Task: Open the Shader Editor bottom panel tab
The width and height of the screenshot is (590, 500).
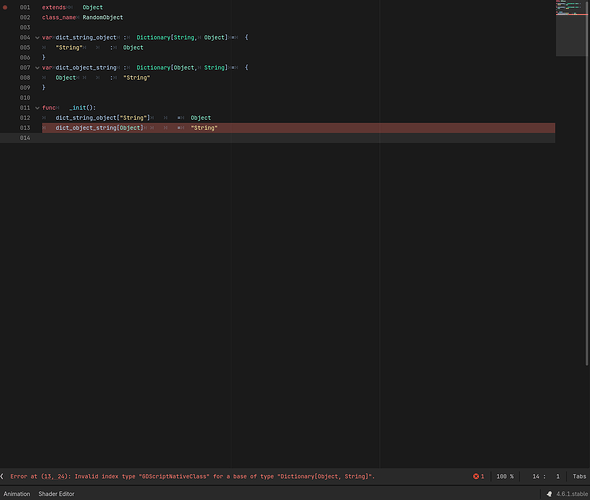Action: pyautogui.click(x=56, y=494)
